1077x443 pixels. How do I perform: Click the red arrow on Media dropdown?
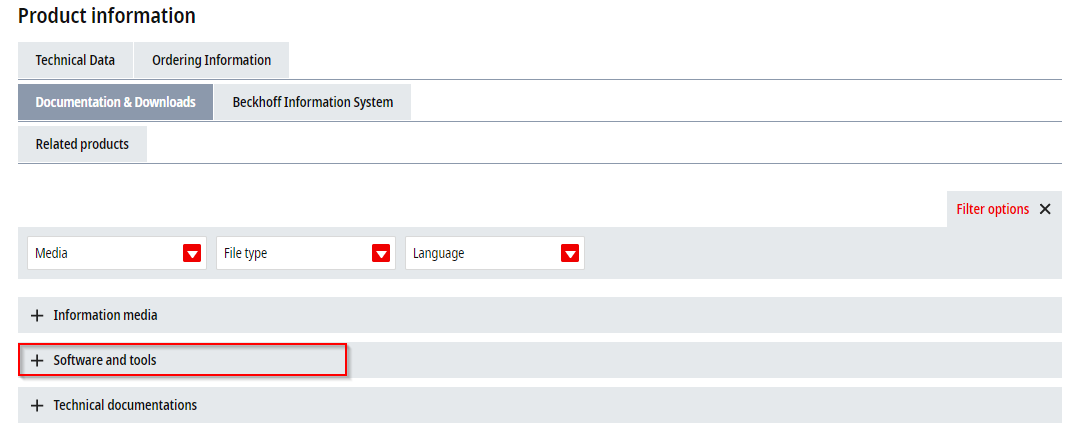pos(192,253)
